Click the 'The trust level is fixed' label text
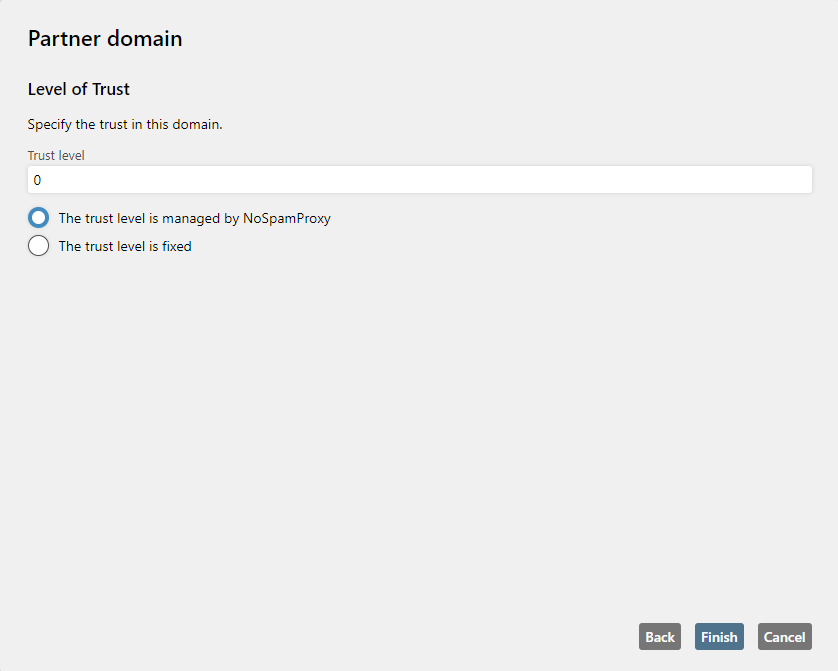 pyautogui.click(x=125, y=246)
